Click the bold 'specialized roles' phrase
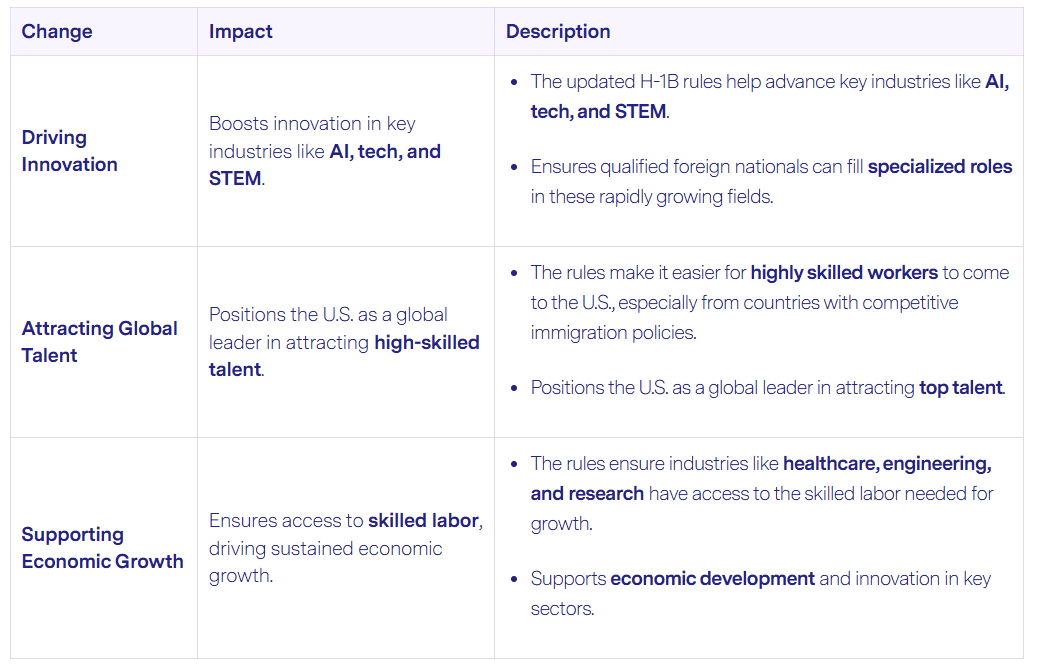The width and height of the screenshot is (1040, 668). pyautogui.click(x=940, y=167)
